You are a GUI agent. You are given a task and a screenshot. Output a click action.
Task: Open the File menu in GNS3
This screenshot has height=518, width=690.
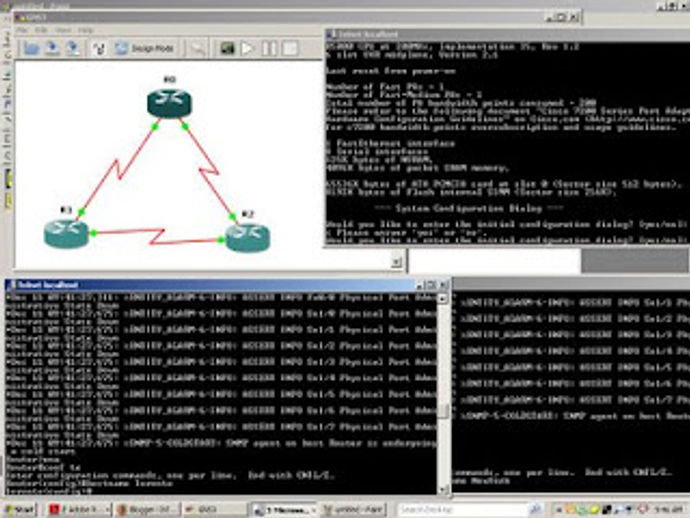pyautogui.click(x=22, y=30)
